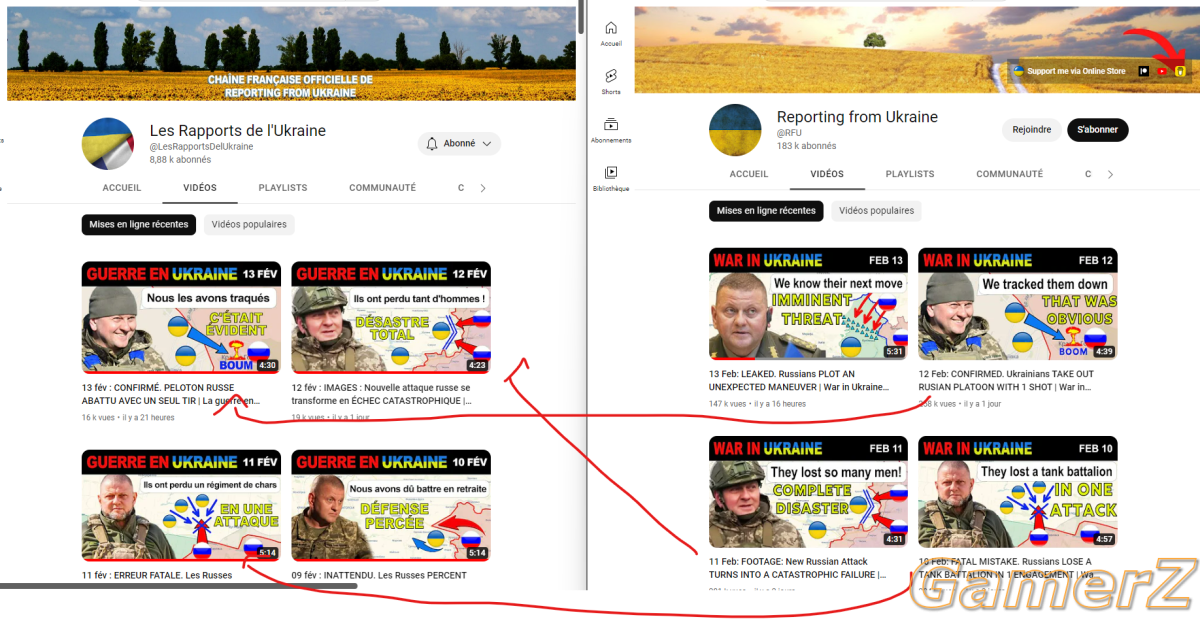This screenshot has width=1200, height=619.
Task: Open the ACCUEIL tab in the left window
Action: [122, 188]
